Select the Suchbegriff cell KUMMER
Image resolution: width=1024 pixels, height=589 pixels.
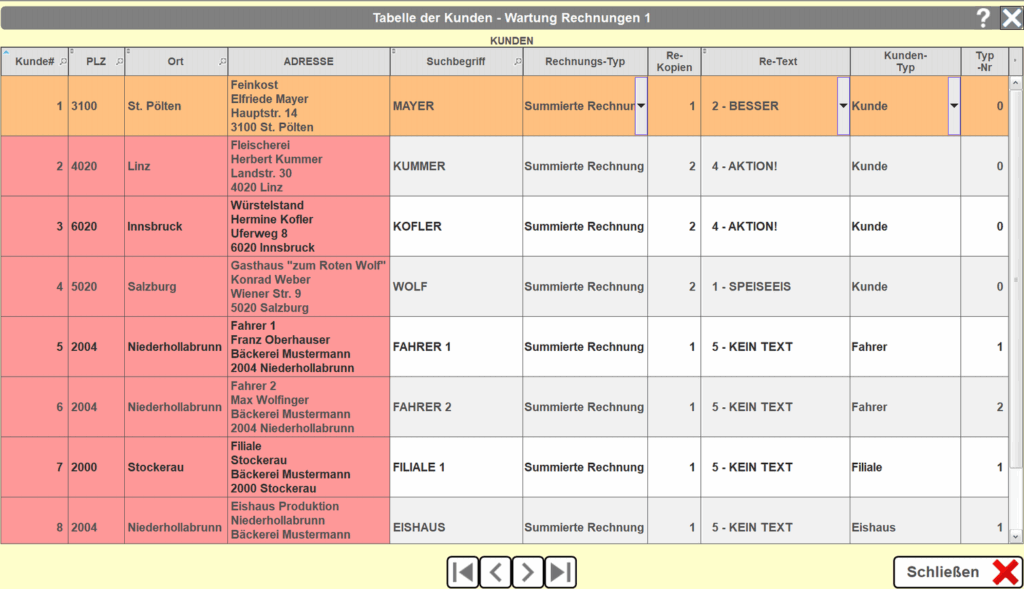[x=456, y=166]
